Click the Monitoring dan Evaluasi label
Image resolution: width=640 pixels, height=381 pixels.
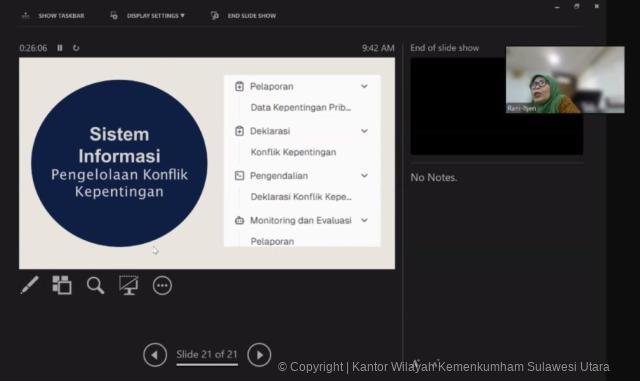click(x=301, y=221)
